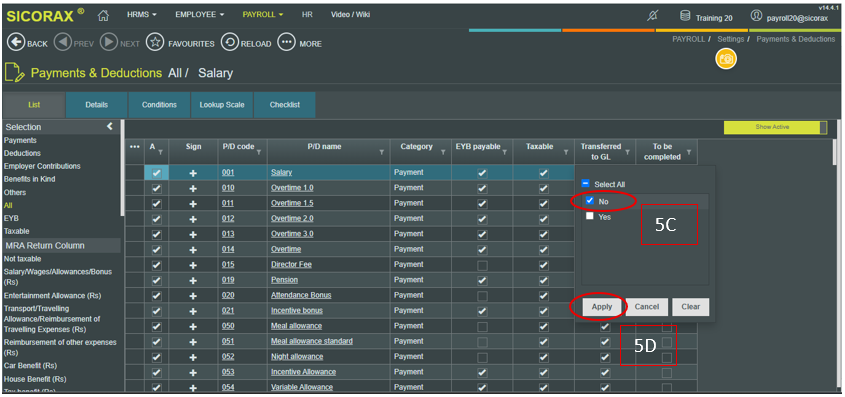Open the EMPLOYEE dropdown menu
The width and height of the screenshot is (845, 397).
tap(199, 15)
